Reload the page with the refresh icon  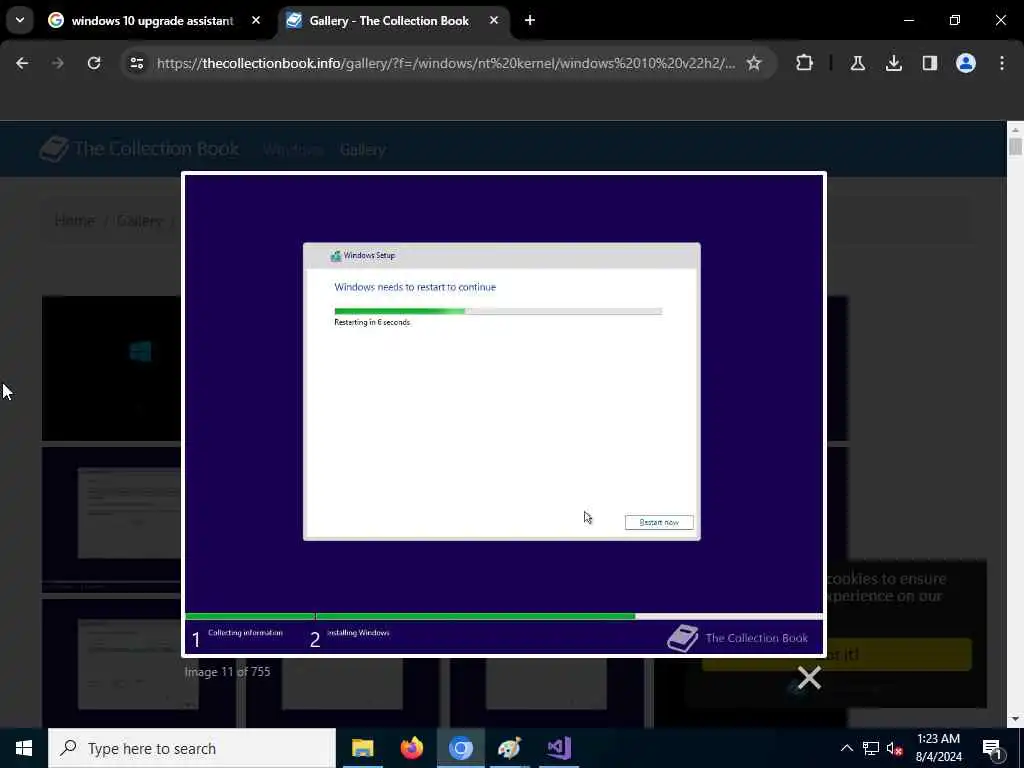point(94,63)
